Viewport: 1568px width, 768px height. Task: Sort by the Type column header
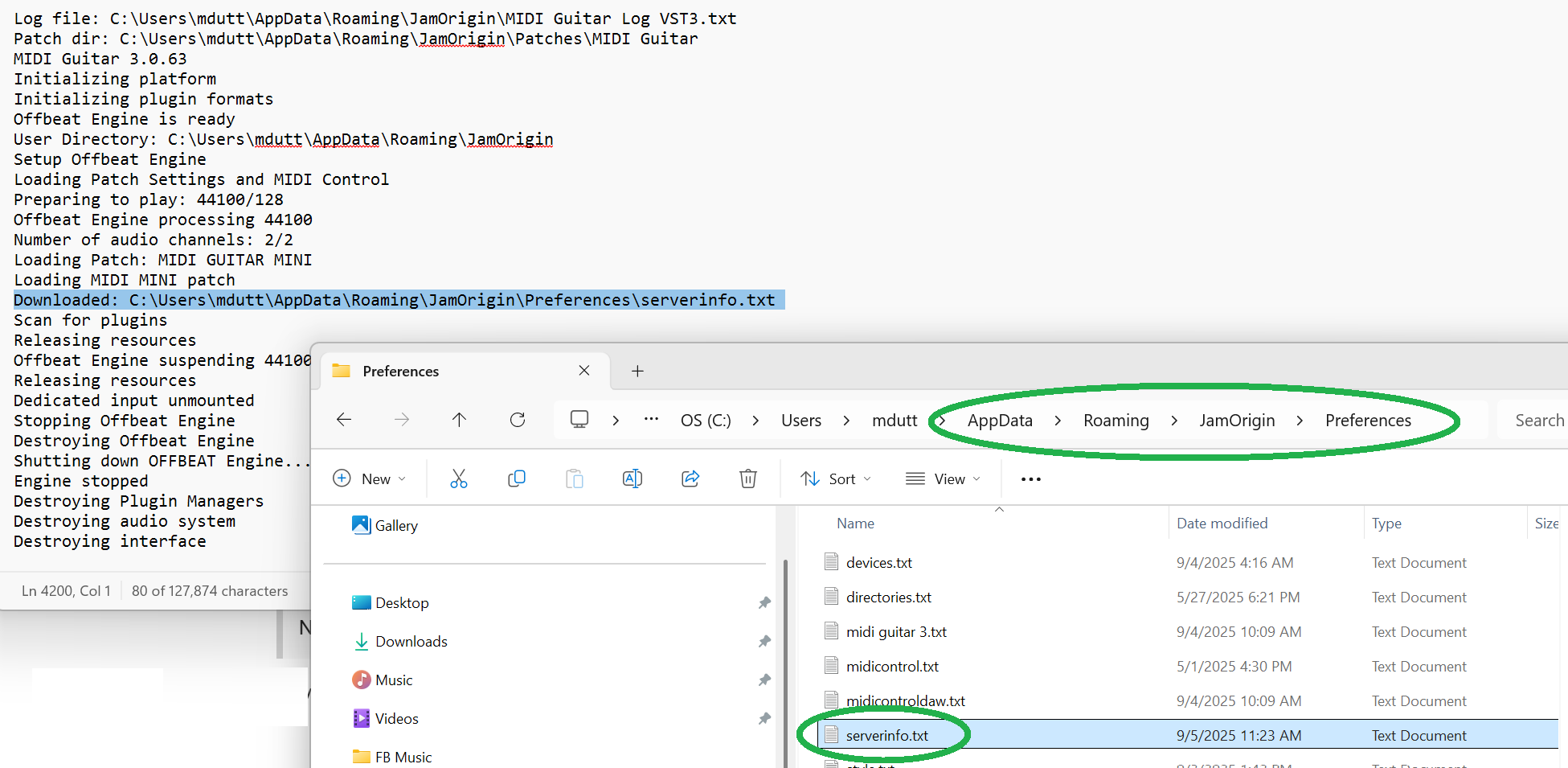pyautogui.click(x=1386, y=524)
